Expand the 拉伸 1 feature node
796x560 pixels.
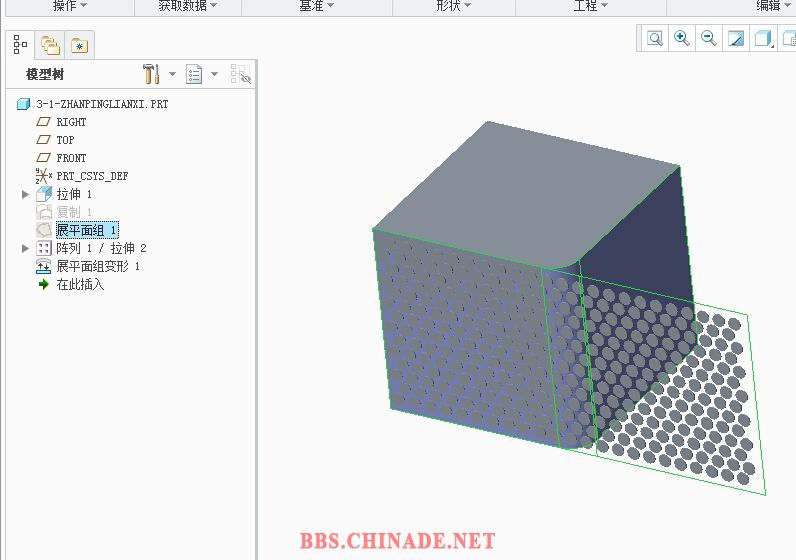(26, 194)
